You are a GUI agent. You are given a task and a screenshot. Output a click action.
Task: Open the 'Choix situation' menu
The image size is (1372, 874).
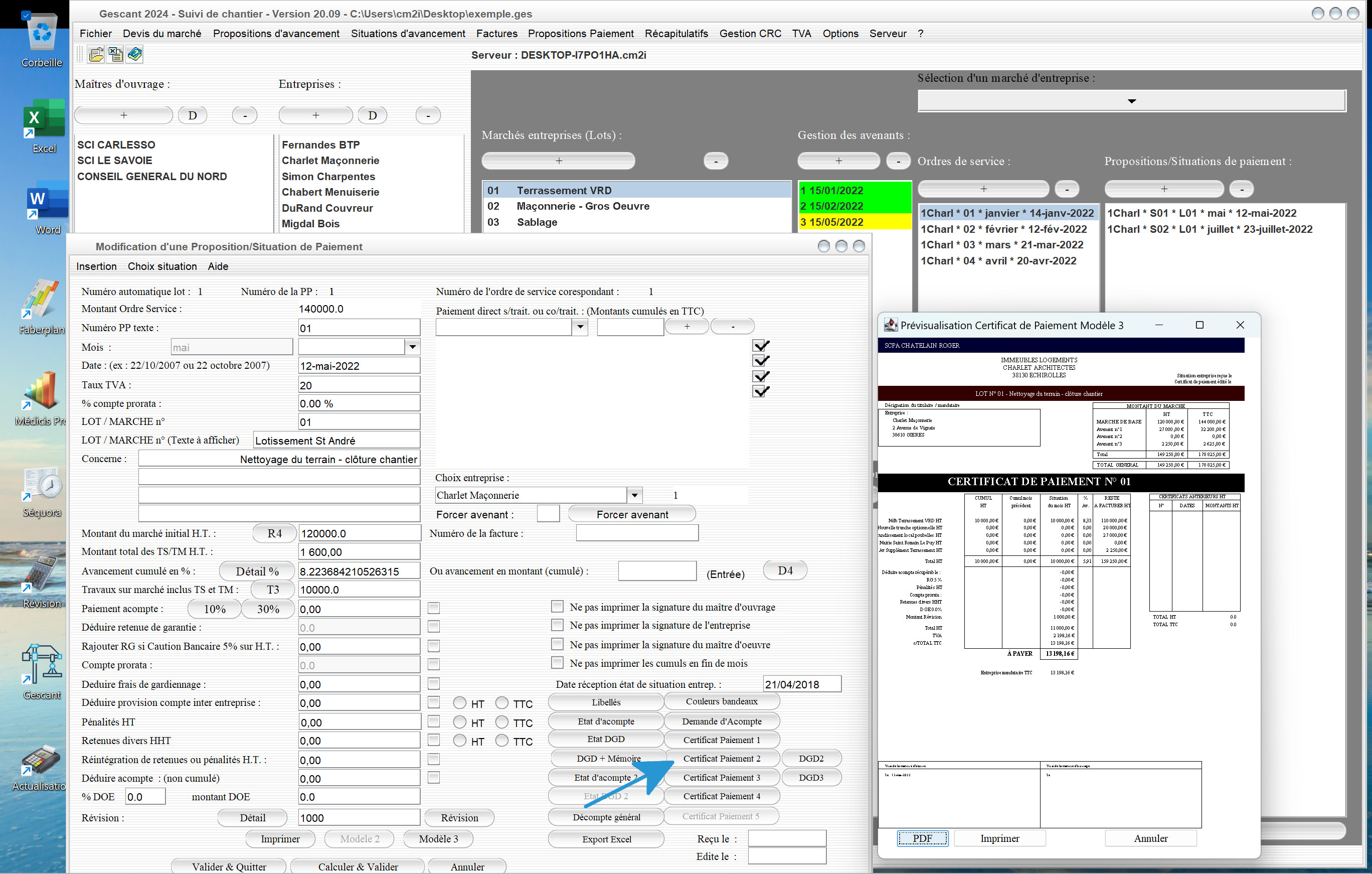point(162,266)
